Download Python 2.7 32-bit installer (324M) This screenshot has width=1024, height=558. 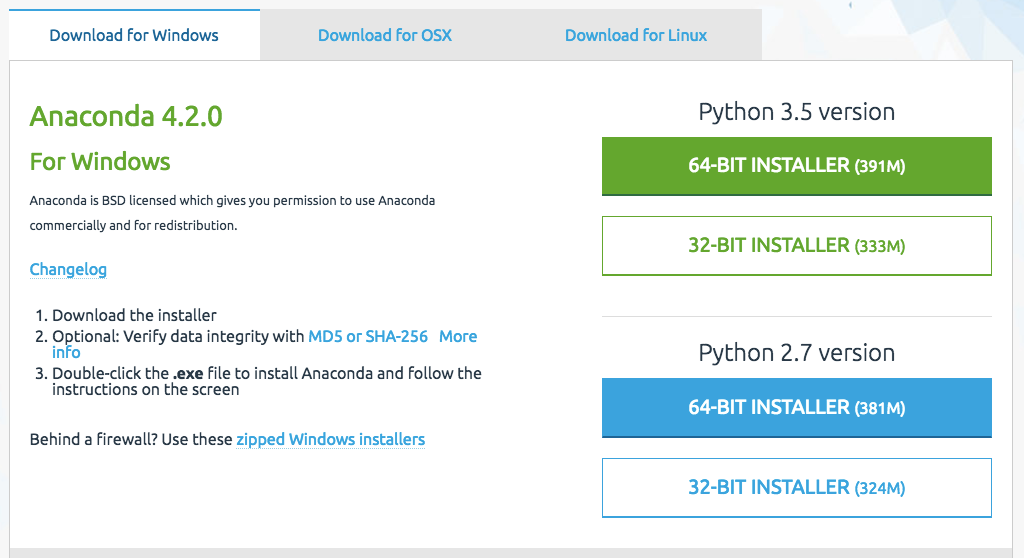(x=797, y=487)
